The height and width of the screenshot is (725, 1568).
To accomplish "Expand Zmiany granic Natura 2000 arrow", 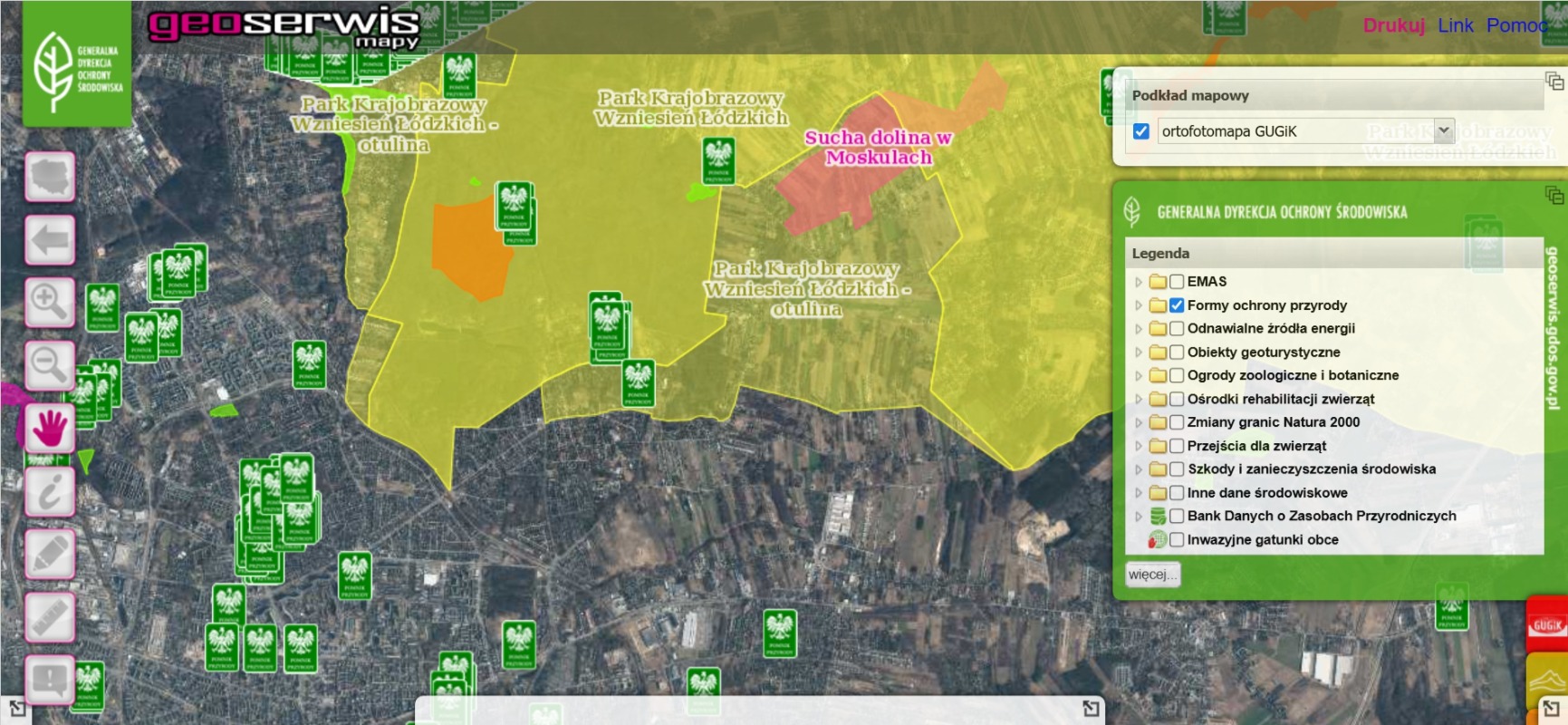I will pyautogui.click(x=1139, y=422).
